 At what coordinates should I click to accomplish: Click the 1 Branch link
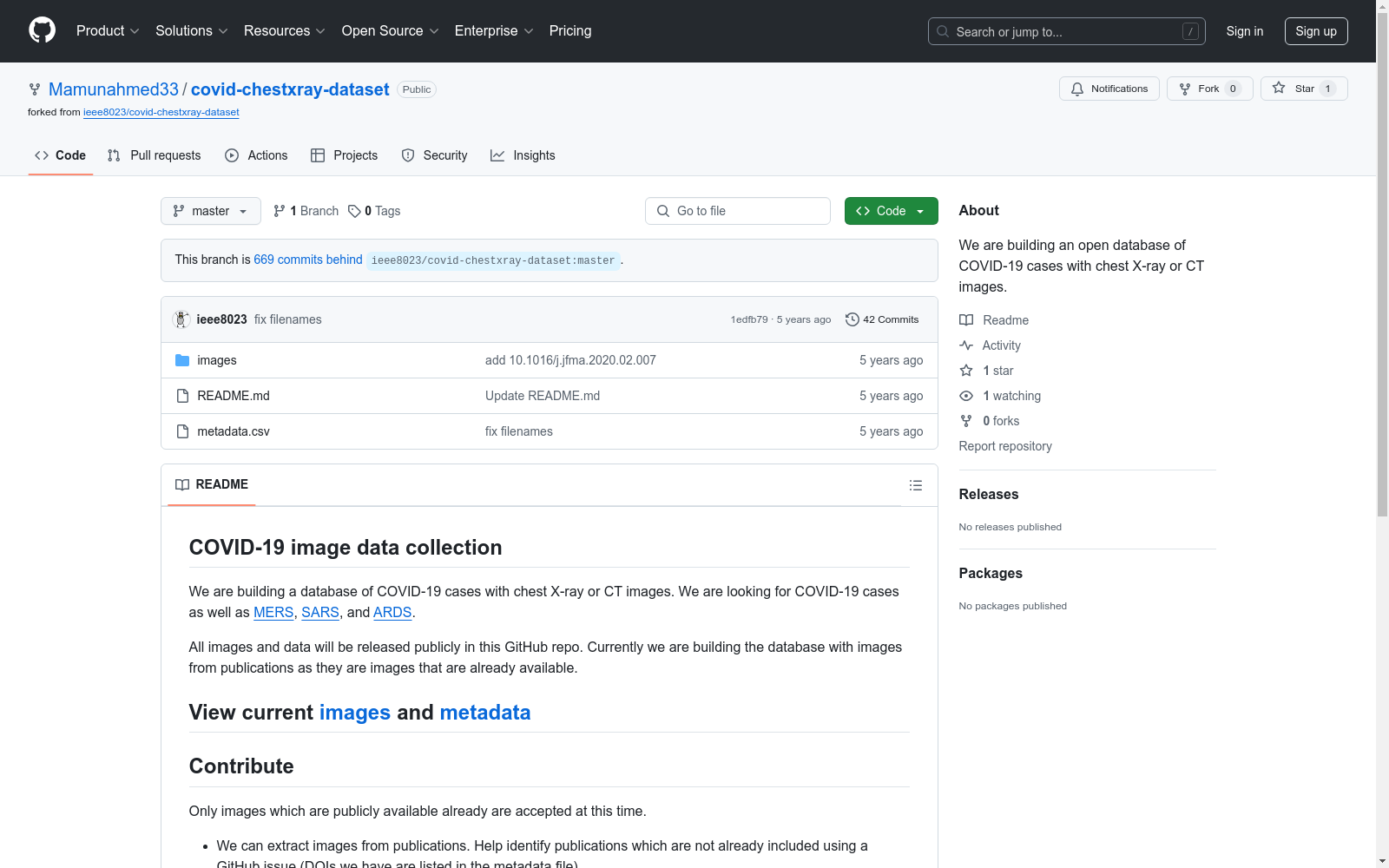coord(306,211)
